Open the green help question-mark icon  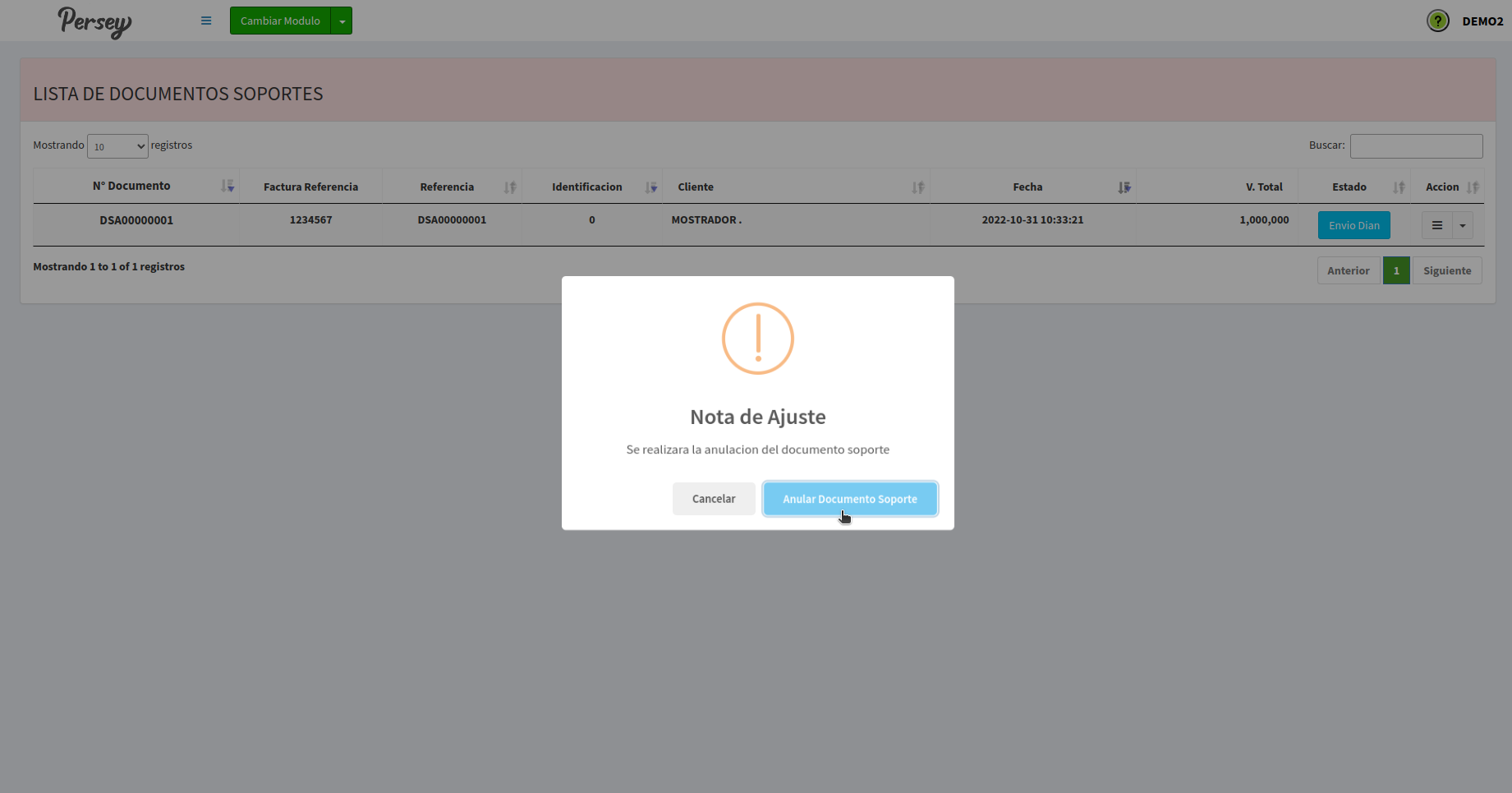point(1437,21)
